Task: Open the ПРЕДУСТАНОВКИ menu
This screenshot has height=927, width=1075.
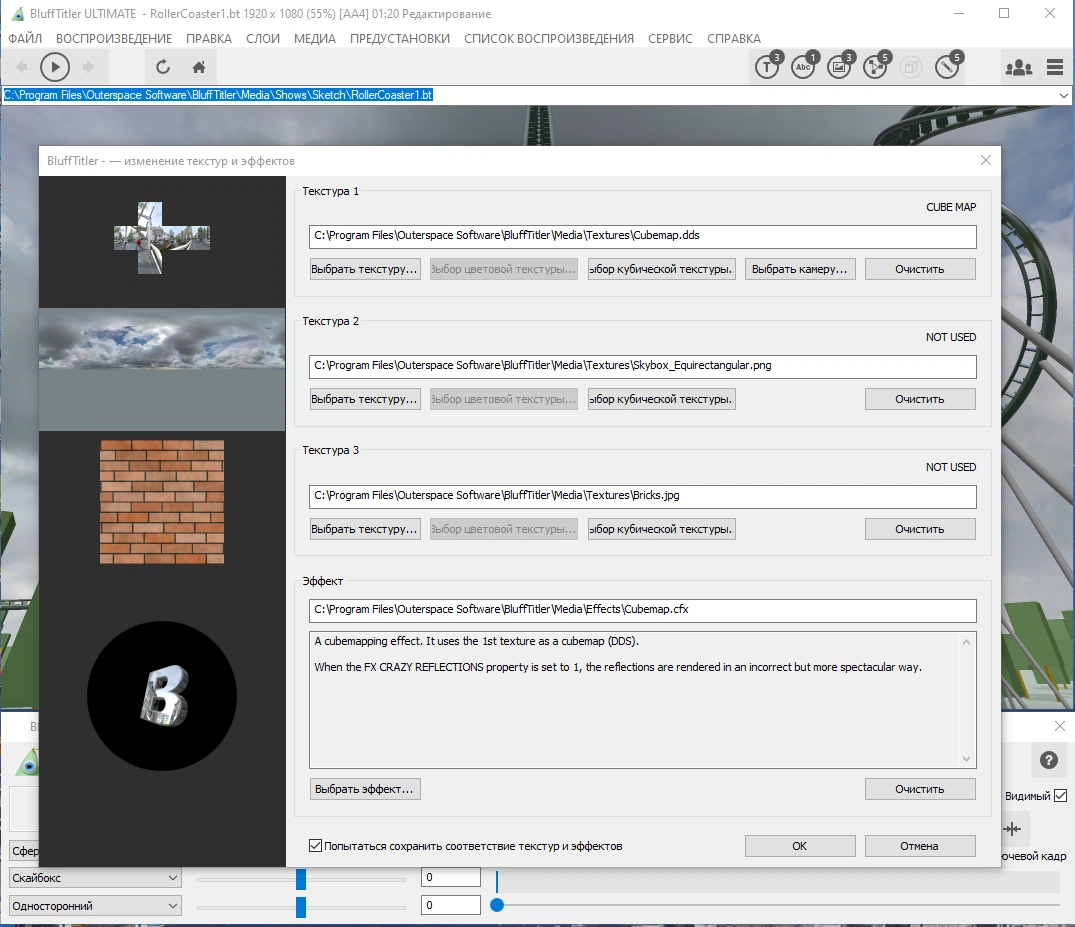Action: pyautogui.click(x=400, y=38)
